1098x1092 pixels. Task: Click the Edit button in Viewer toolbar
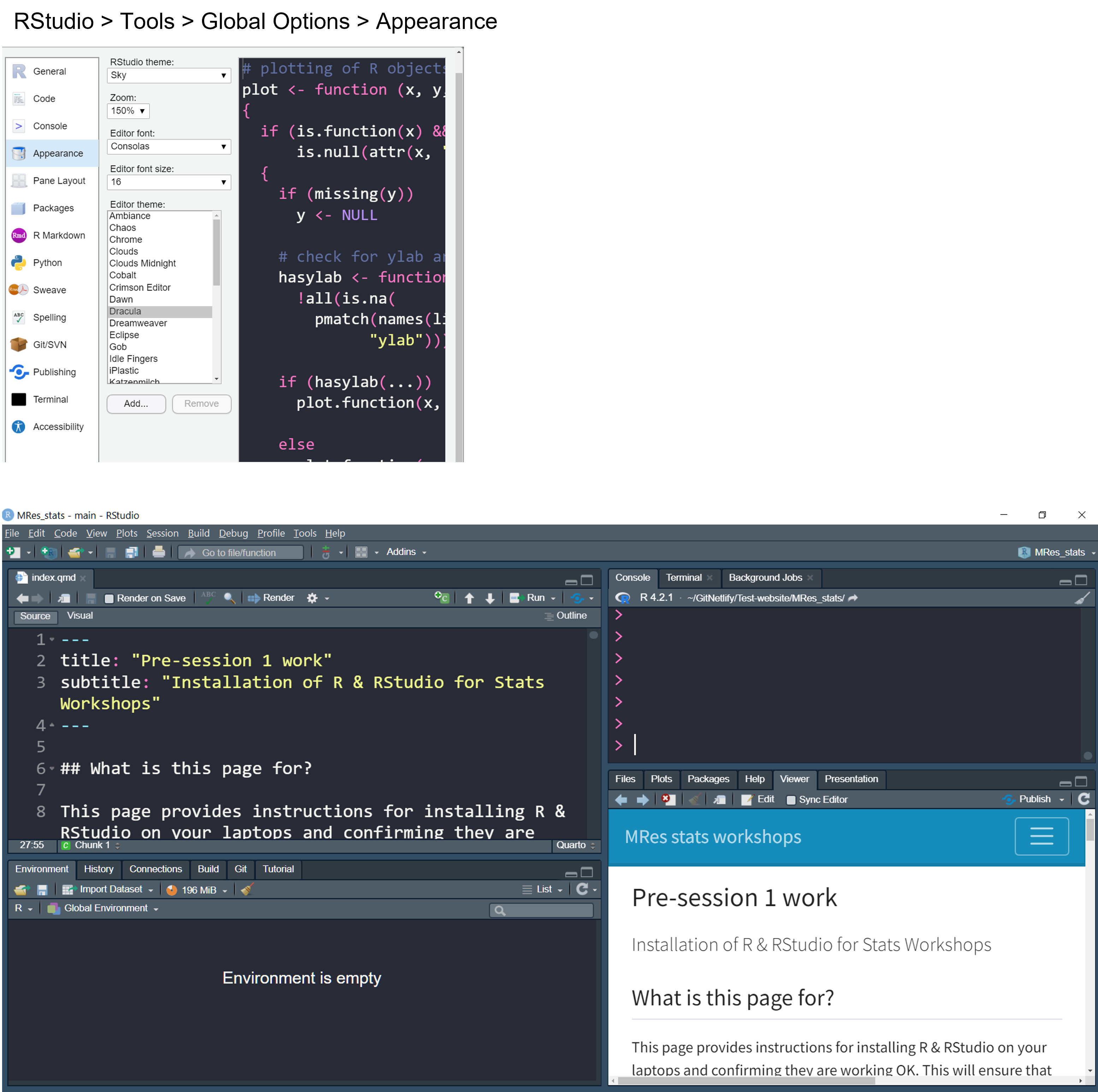[758, 800]
